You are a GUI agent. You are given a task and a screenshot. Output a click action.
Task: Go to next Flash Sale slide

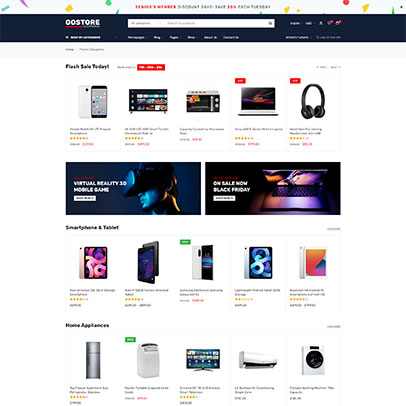click(335, 67)
